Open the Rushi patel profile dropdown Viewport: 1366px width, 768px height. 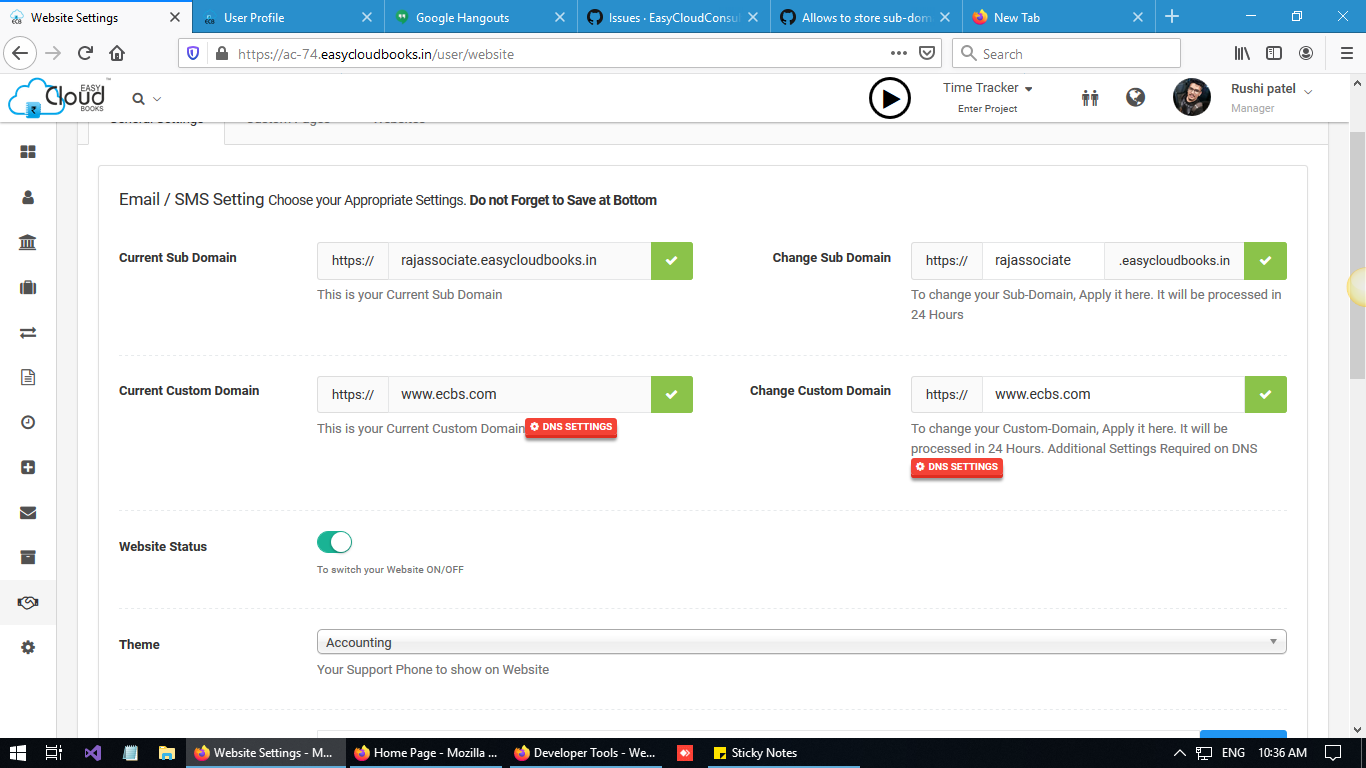point(1269,88)
